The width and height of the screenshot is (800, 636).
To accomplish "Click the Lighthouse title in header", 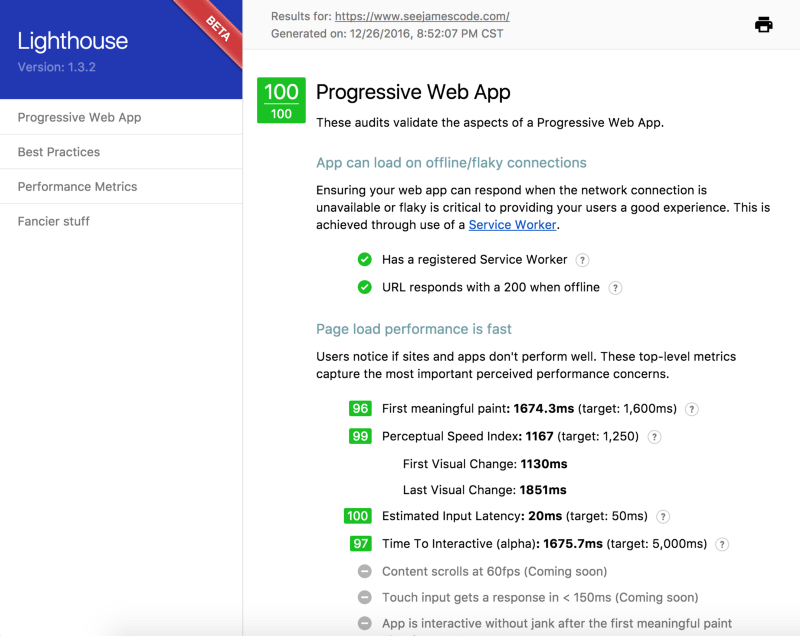I will click(x=73, y=41).
